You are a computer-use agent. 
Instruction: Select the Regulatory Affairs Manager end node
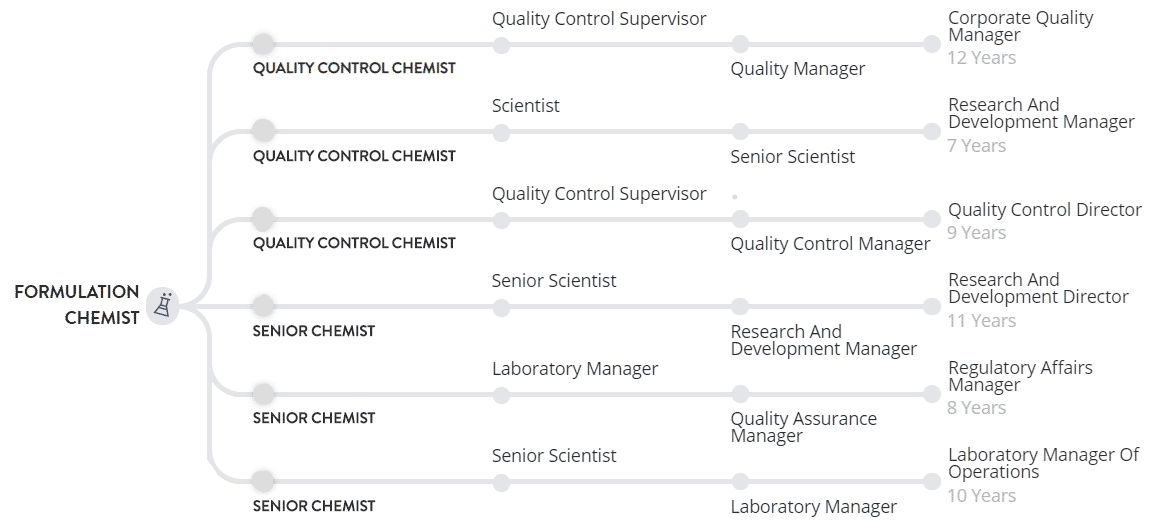pyautogui.click(x=932, y=394)
